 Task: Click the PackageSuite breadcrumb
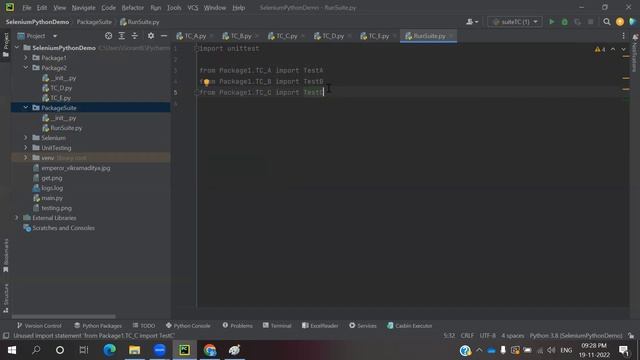click(x=94, y=22)
